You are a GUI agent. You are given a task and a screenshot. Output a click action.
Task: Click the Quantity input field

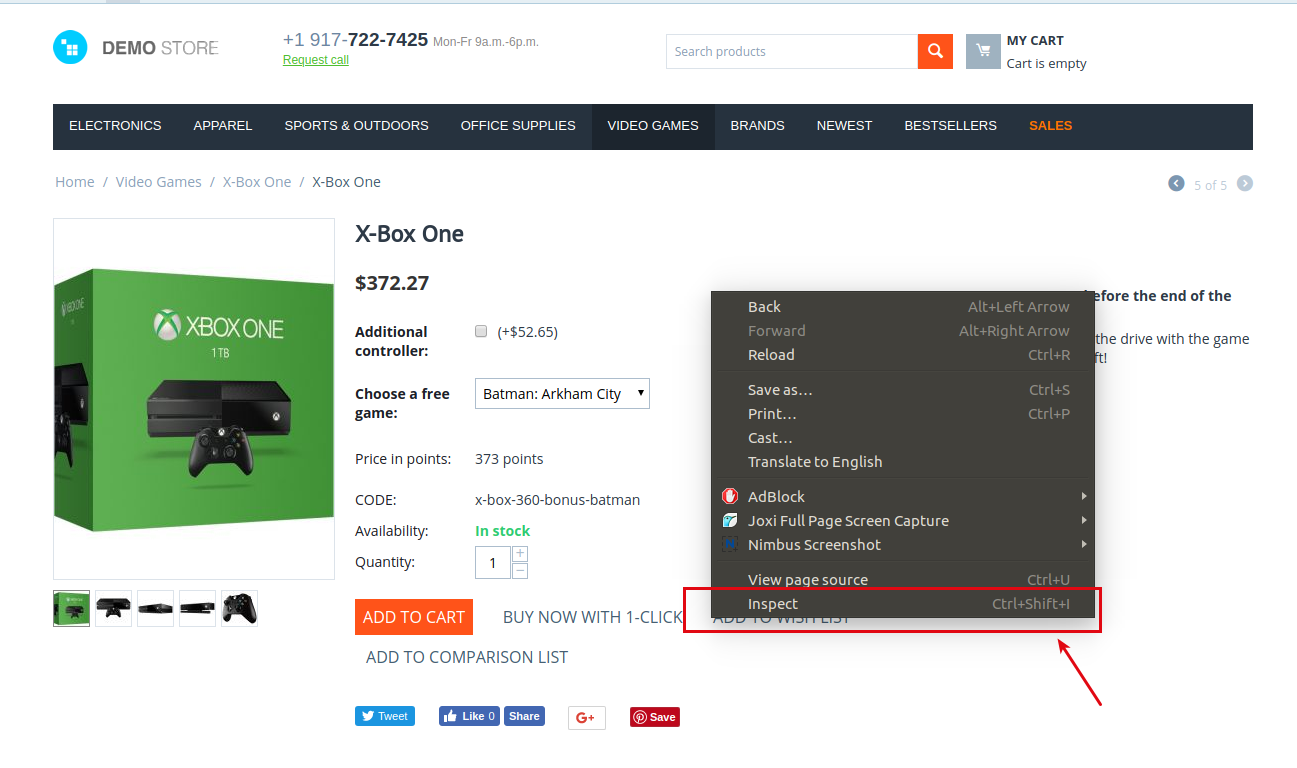pos(493,563)
